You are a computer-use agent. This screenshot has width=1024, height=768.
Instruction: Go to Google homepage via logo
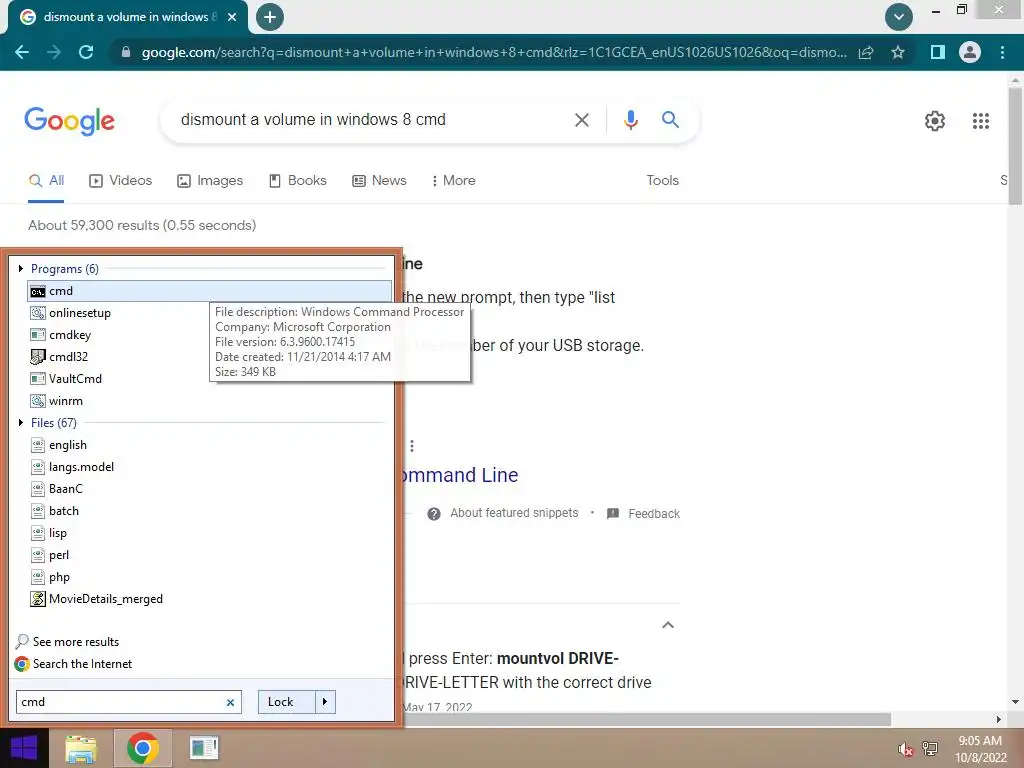[69, 121]
